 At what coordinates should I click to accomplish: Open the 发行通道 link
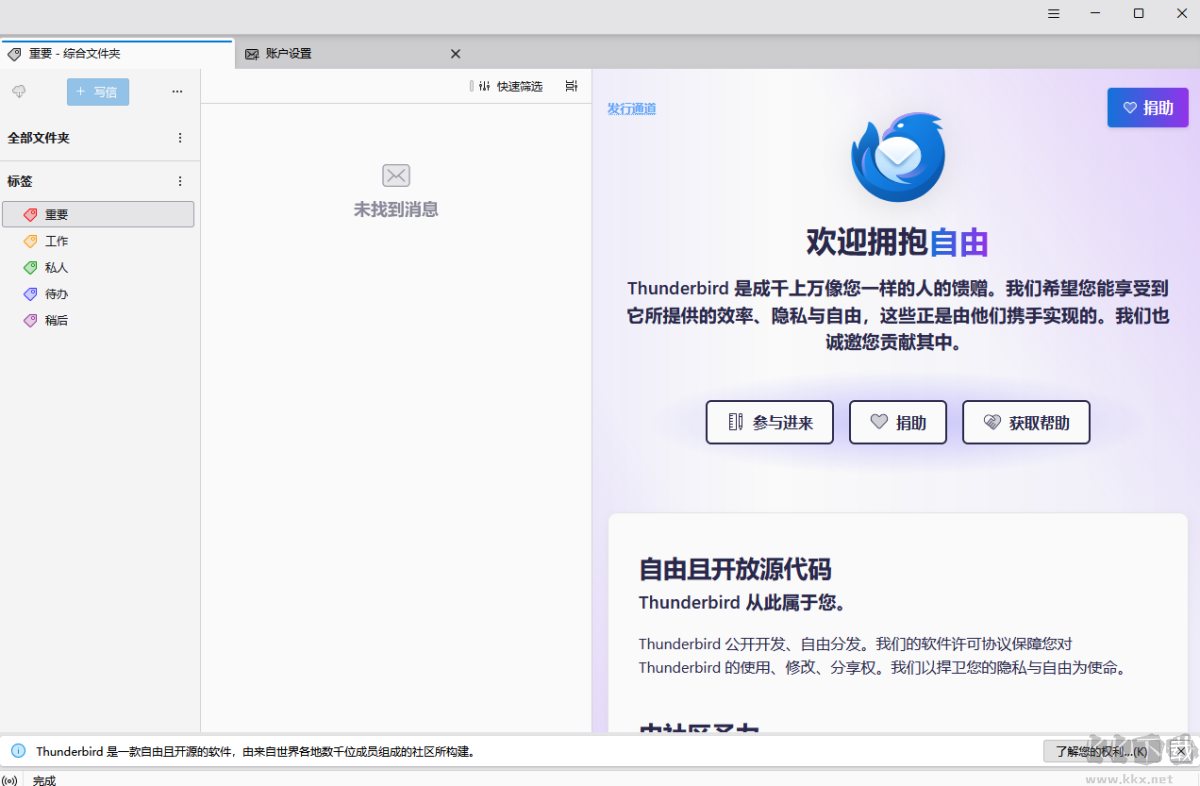click(x=632, y=108)
